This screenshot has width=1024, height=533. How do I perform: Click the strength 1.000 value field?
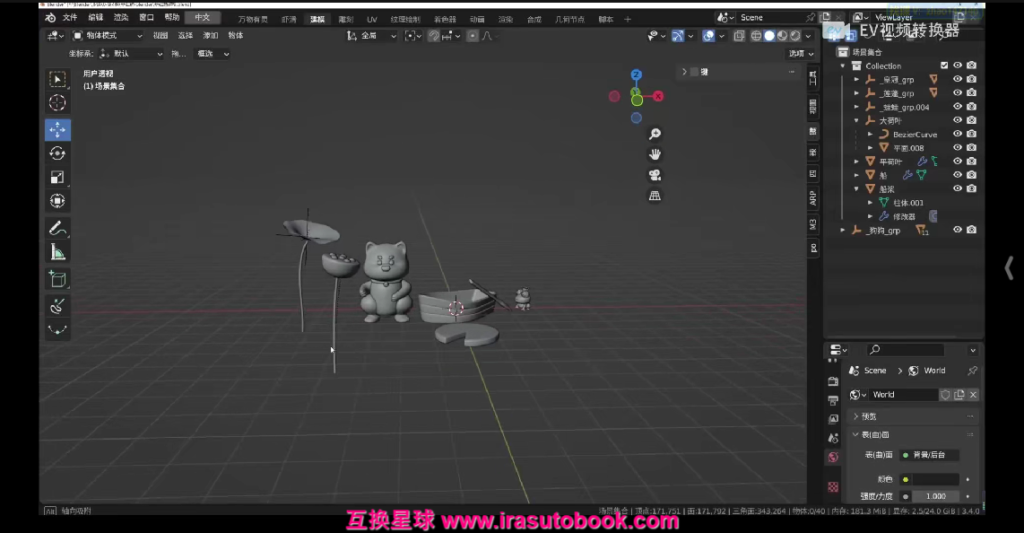tap(935, 496)
